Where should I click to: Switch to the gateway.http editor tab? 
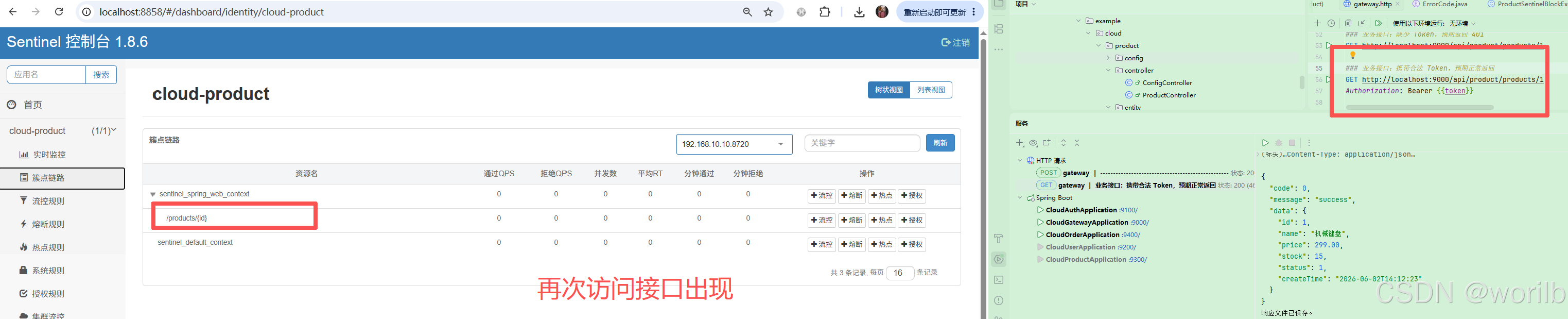click(1371, 4)
